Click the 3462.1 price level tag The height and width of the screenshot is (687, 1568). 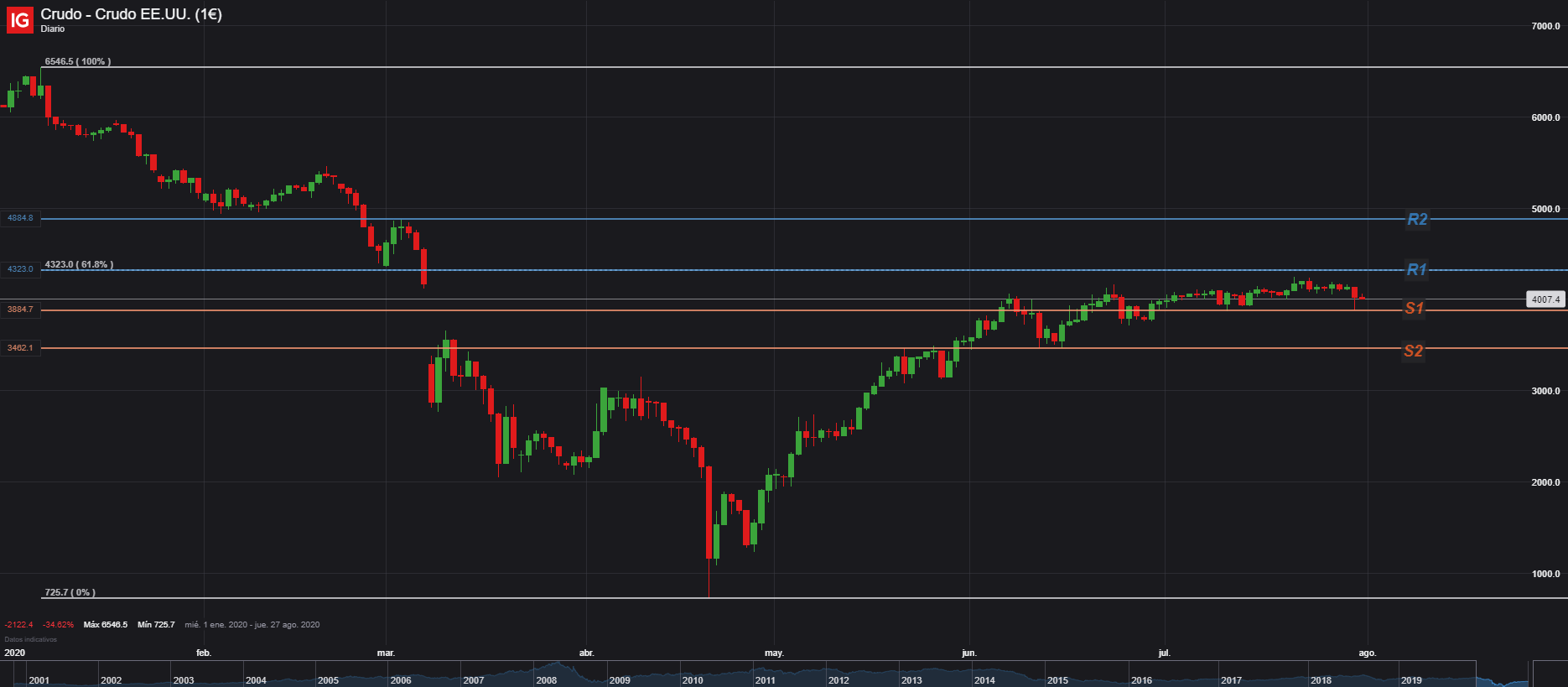[20, 348]
